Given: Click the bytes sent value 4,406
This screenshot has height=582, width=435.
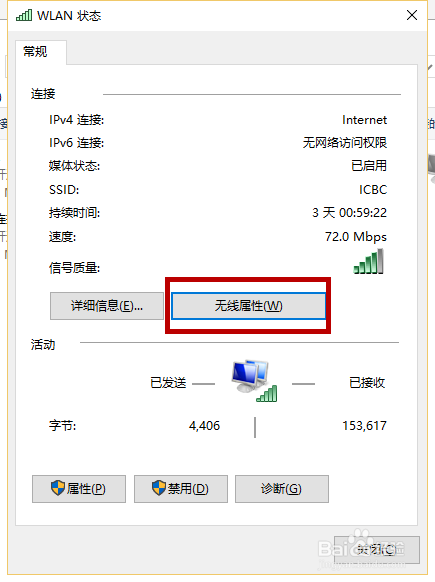Looking at the screenshot, I should pyautogui.click(x=204, y=425).
